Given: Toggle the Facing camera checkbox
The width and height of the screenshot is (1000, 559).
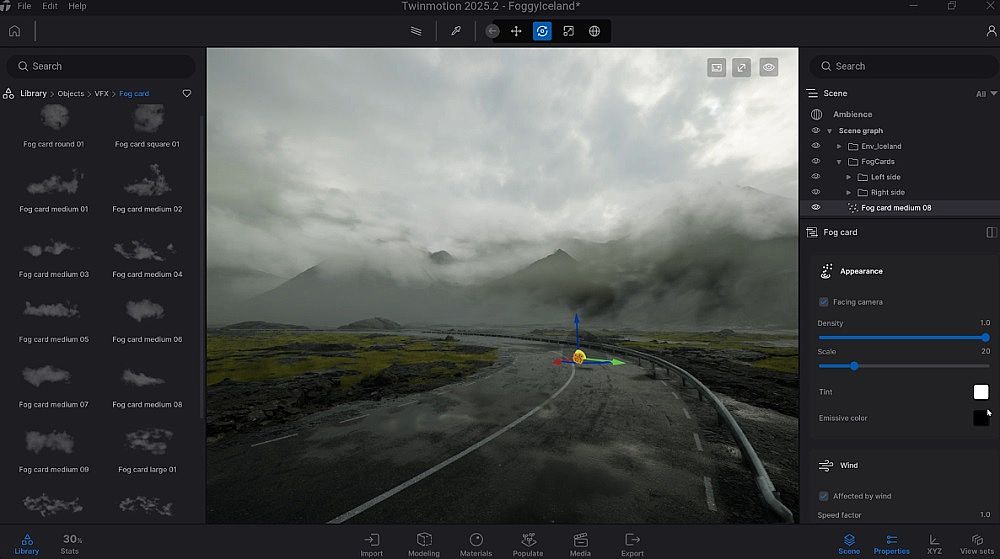Looking at the screenshot, I should click(x=824, y=302).
